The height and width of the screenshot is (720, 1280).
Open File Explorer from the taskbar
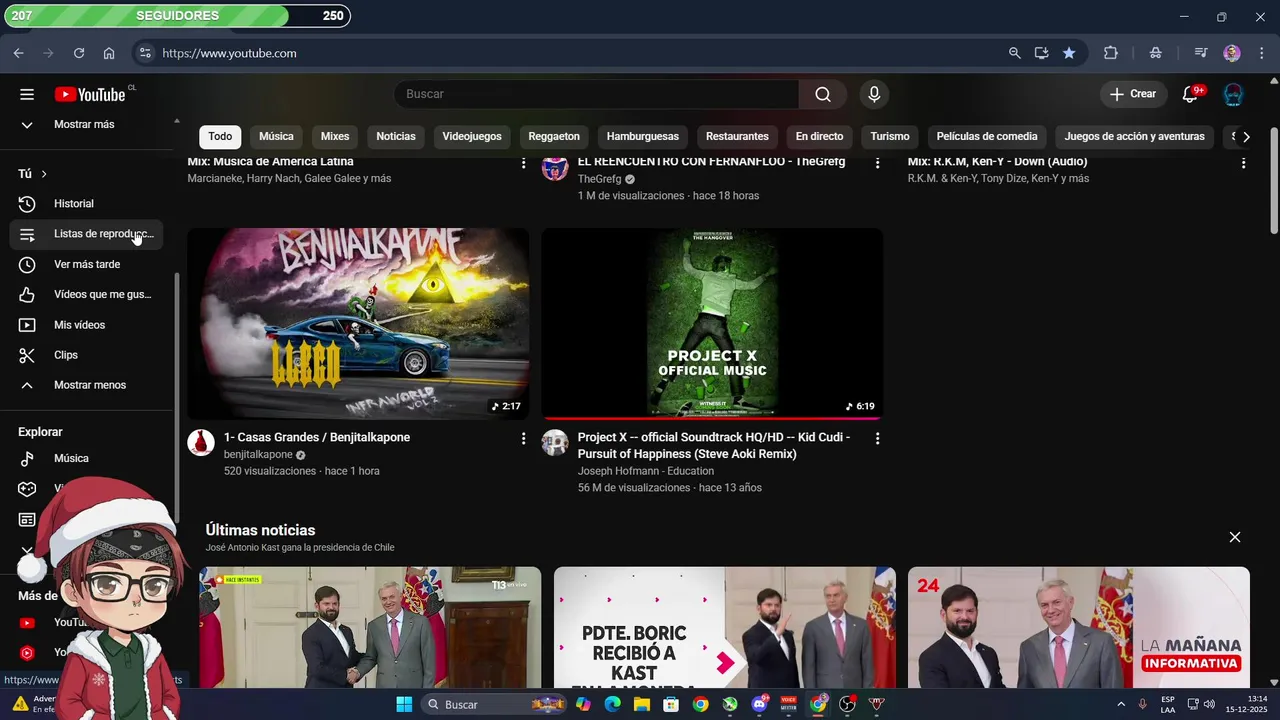pyautogui.click(x=641, y=704)
